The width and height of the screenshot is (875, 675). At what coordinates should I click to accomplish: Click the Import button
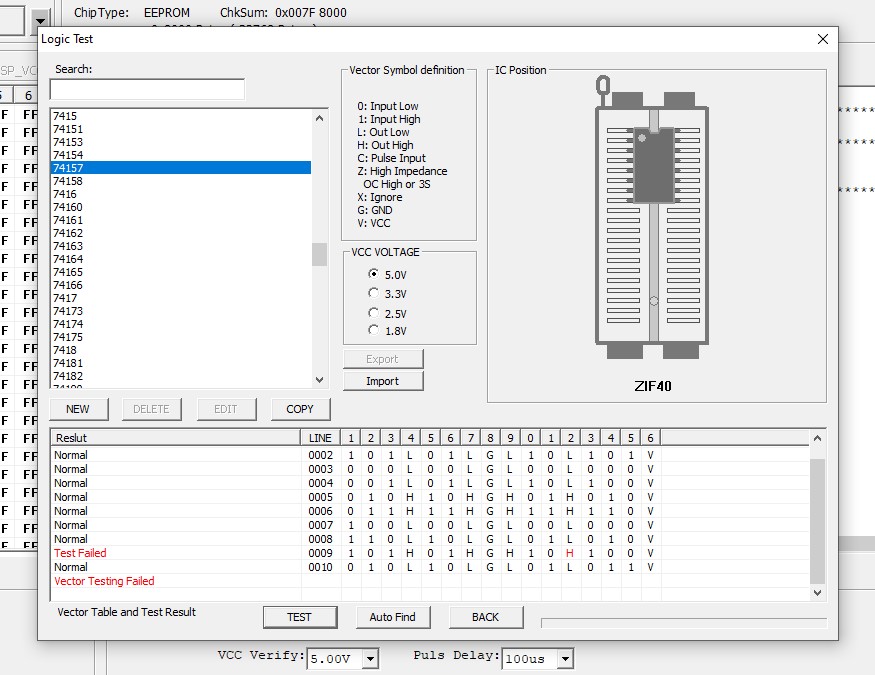tap(383, 381)
